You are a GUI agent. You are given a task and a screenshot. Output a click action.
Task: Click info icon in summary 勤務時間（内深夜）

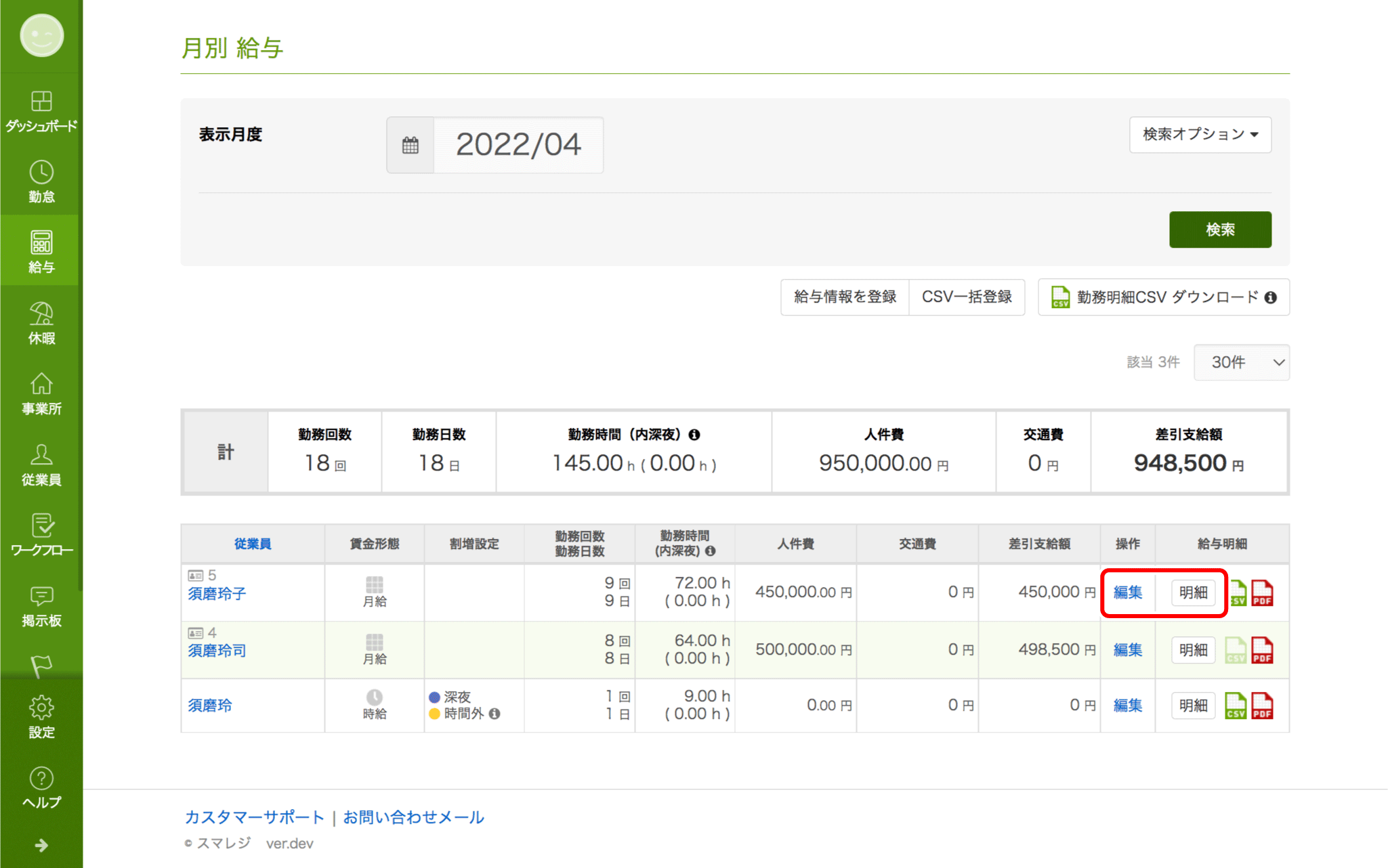pos(694,435)
